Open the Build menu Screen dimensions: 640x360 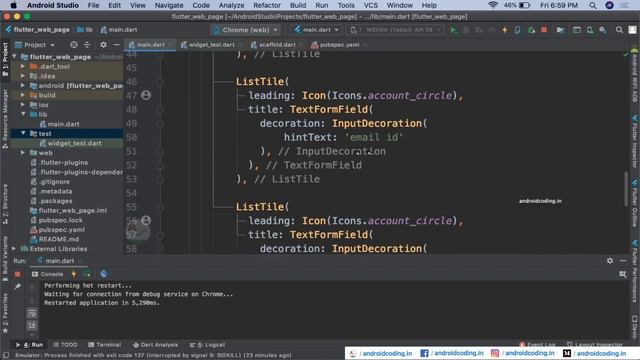pos(298,5)
